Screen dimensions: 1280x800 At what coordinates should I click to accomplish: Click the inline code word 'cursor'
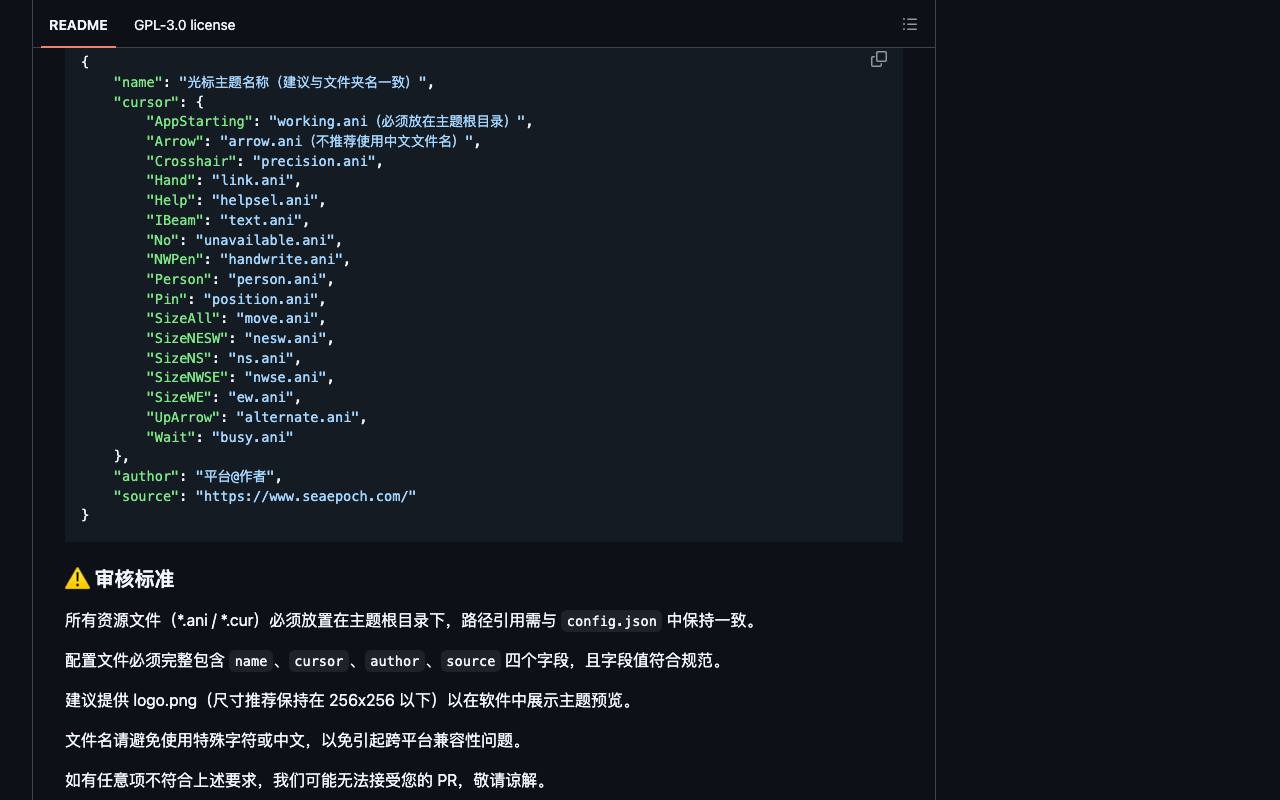[x=319, y=661]
